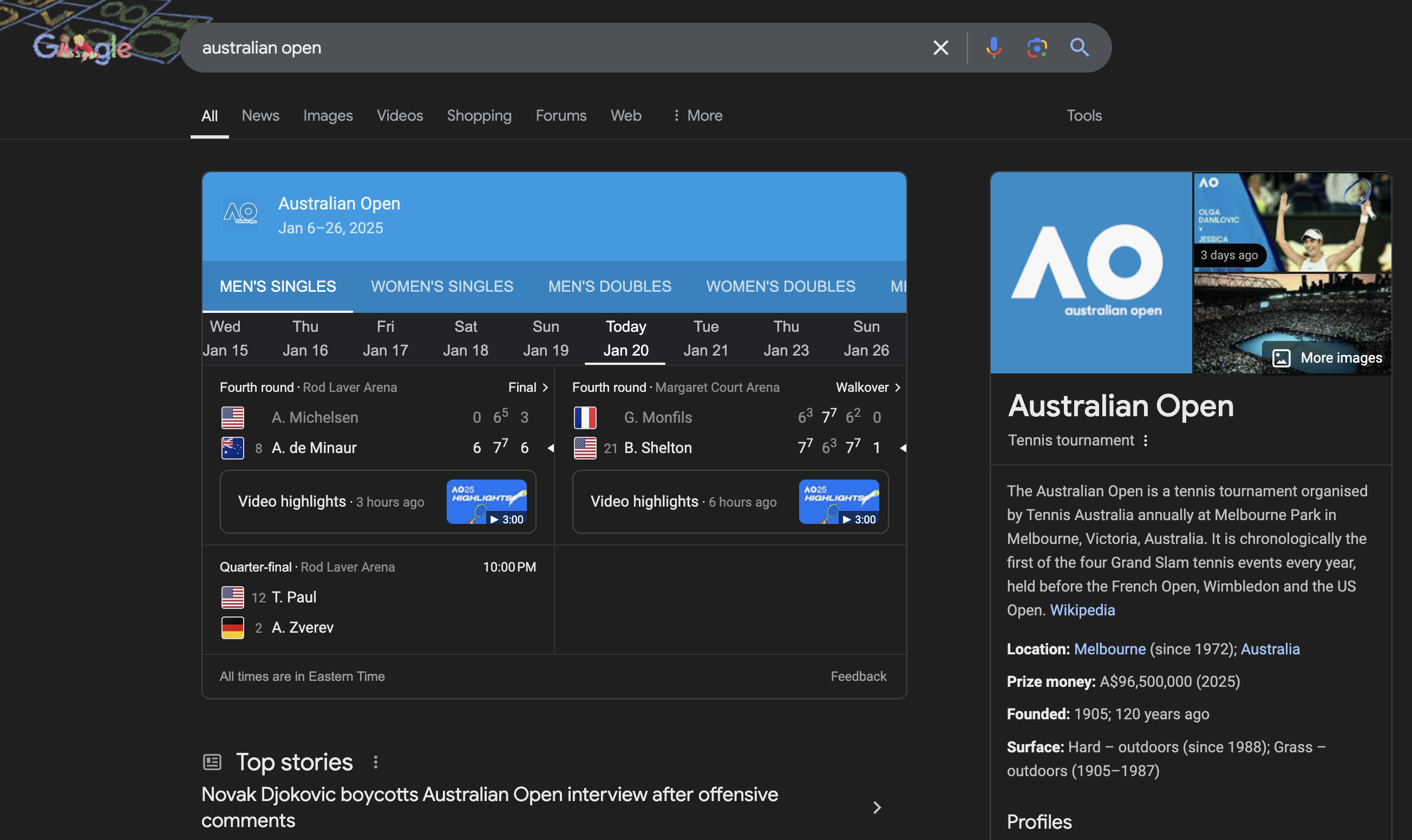Open Djokovic top story chevron arrow
The width and height of the screenshot is (1412, 840).
[877, 807]
